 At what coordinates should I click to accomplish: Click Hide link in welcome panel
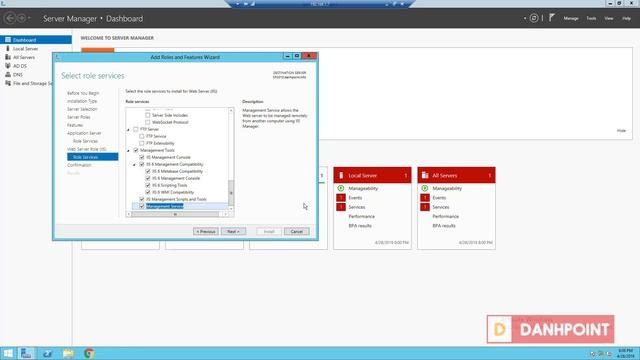(x=621, y=131)
